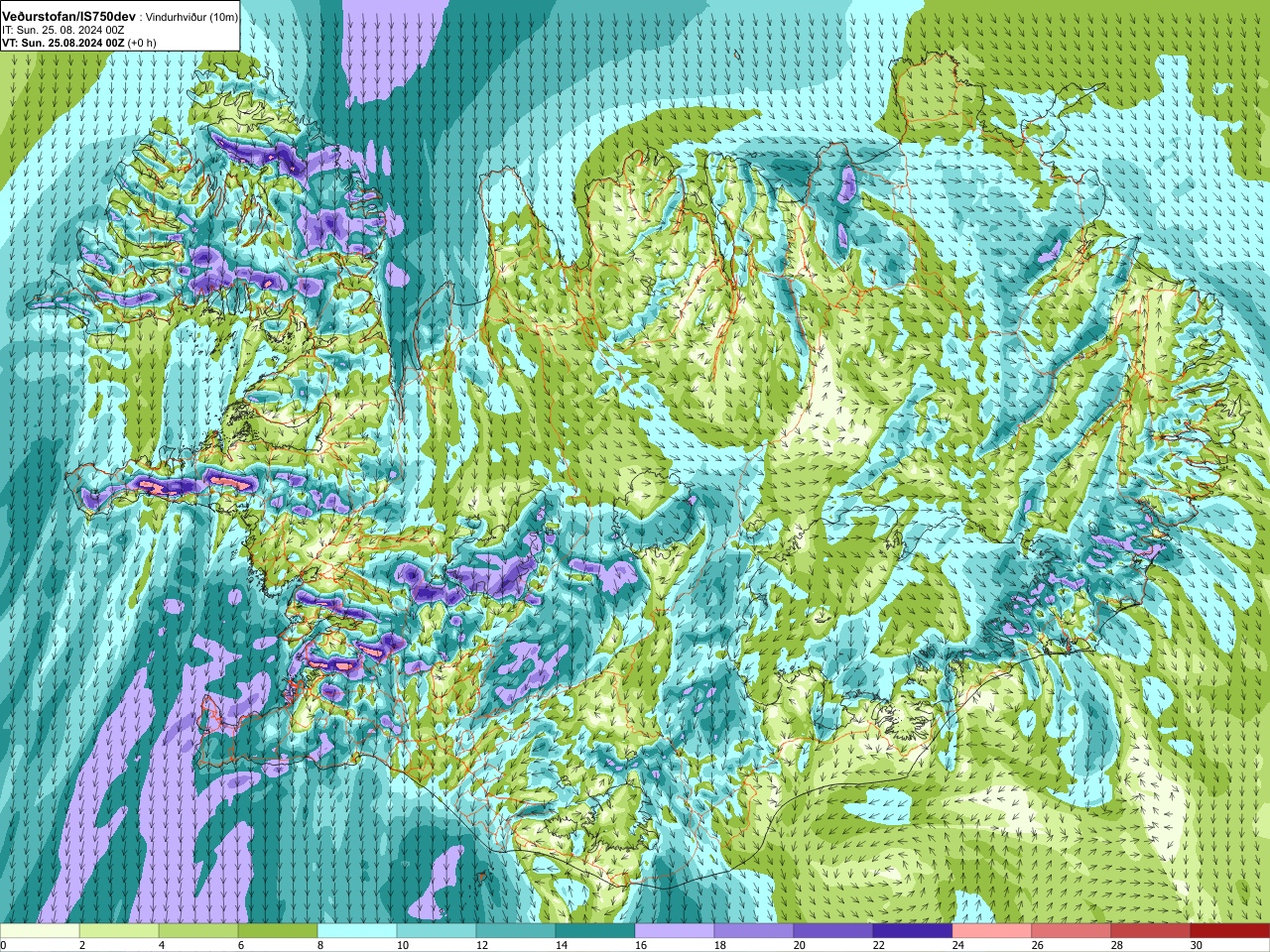Select the 20–22 violet legend swatch

tap(833, 931)
